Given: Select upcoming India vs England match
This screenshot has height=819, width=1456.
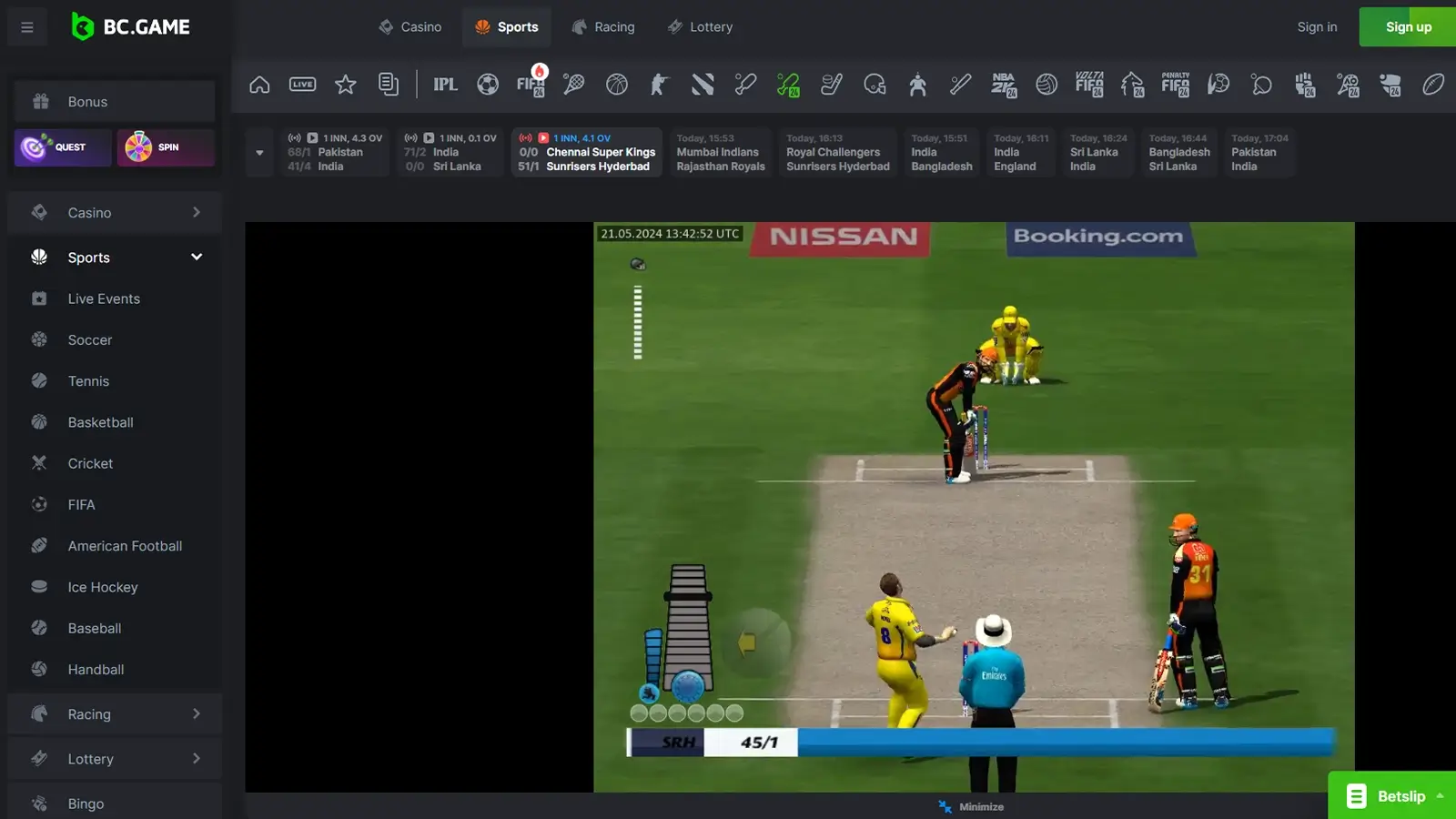Looking at the screenshot, I should coord(1020,152).
